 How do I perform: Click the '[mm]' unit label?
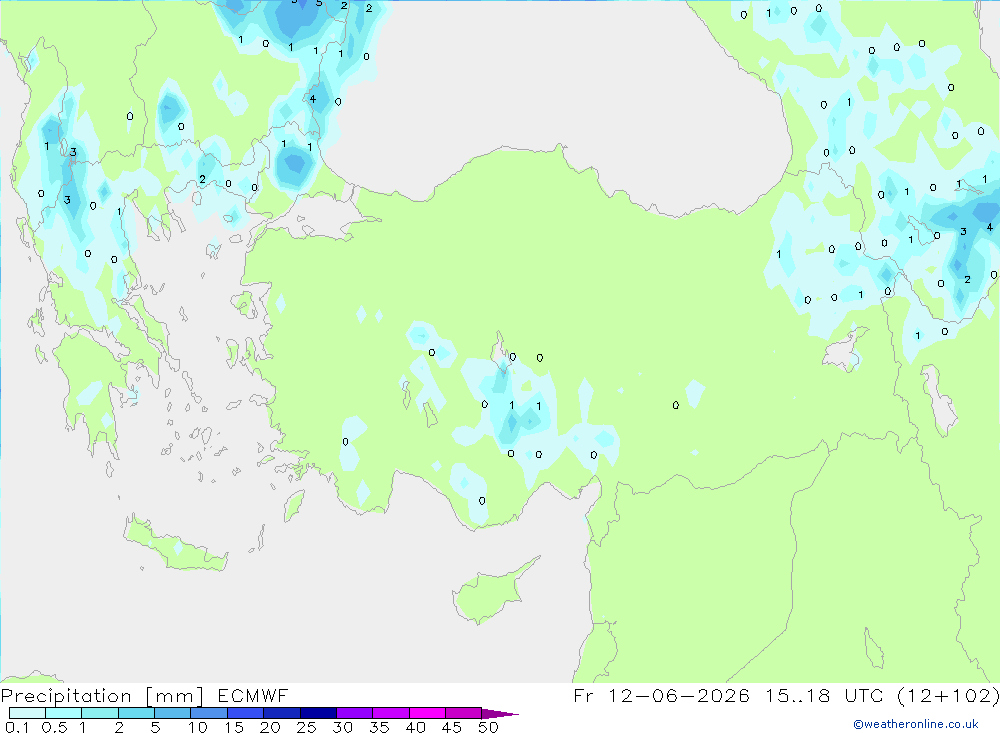click(175, 696)
